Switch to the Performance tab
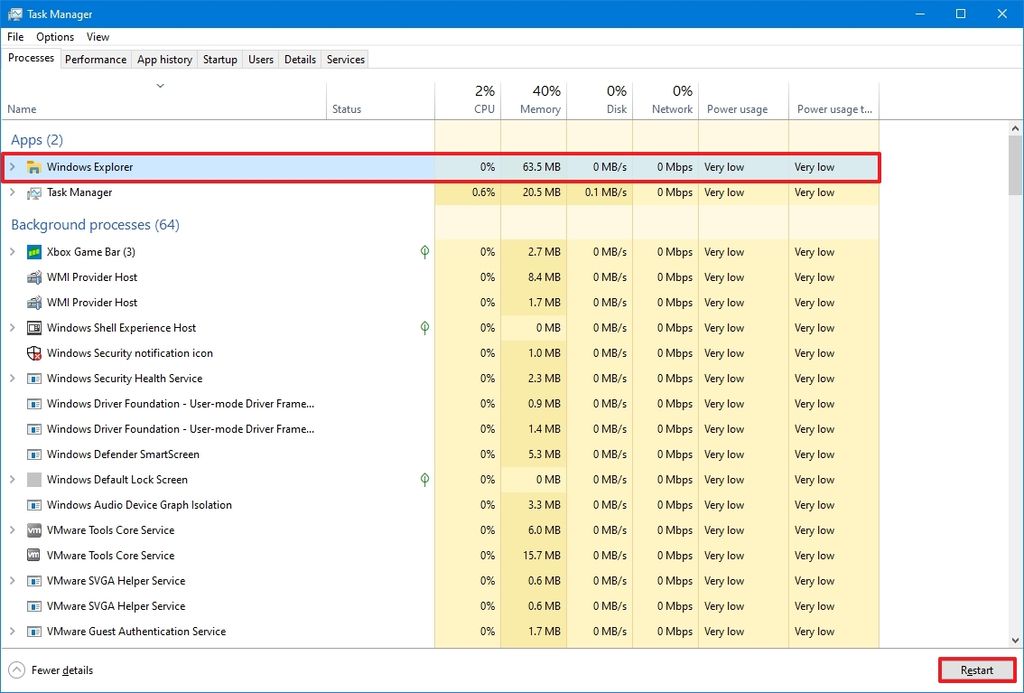This screenshot has height=693, width=1024. tap(95, 59)
